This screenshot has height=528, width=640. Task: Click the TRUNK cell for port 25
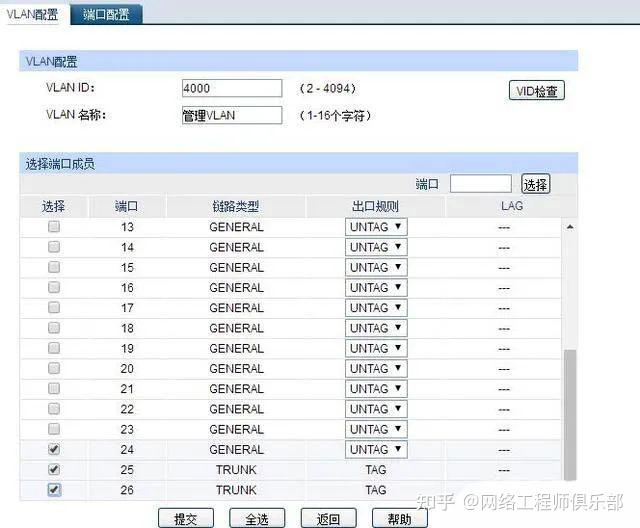236,470
